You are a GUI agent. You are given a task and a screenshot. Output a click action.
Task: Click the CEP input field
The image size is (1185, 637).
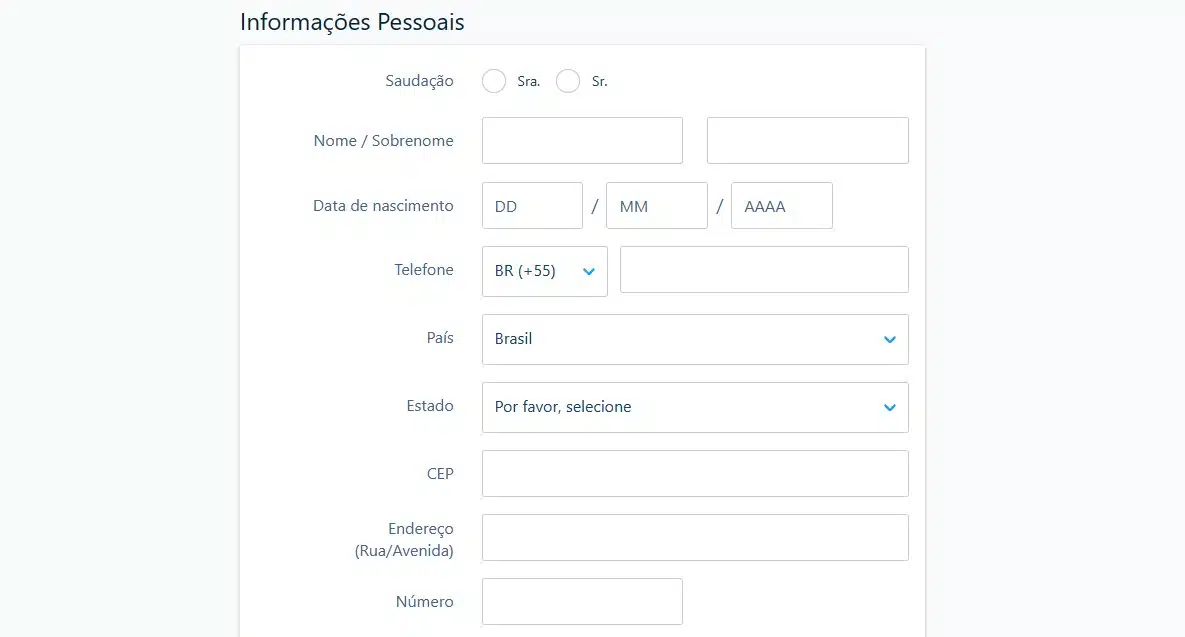(x=694, y=474)
